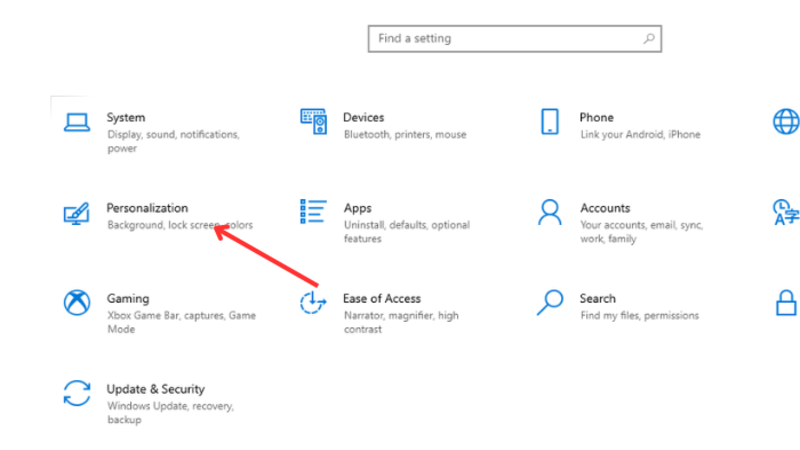Viewport: 800px width, 450px height.
Task: Click 'Bluetooth, printers, mouse' description
Action: [405, 135]
